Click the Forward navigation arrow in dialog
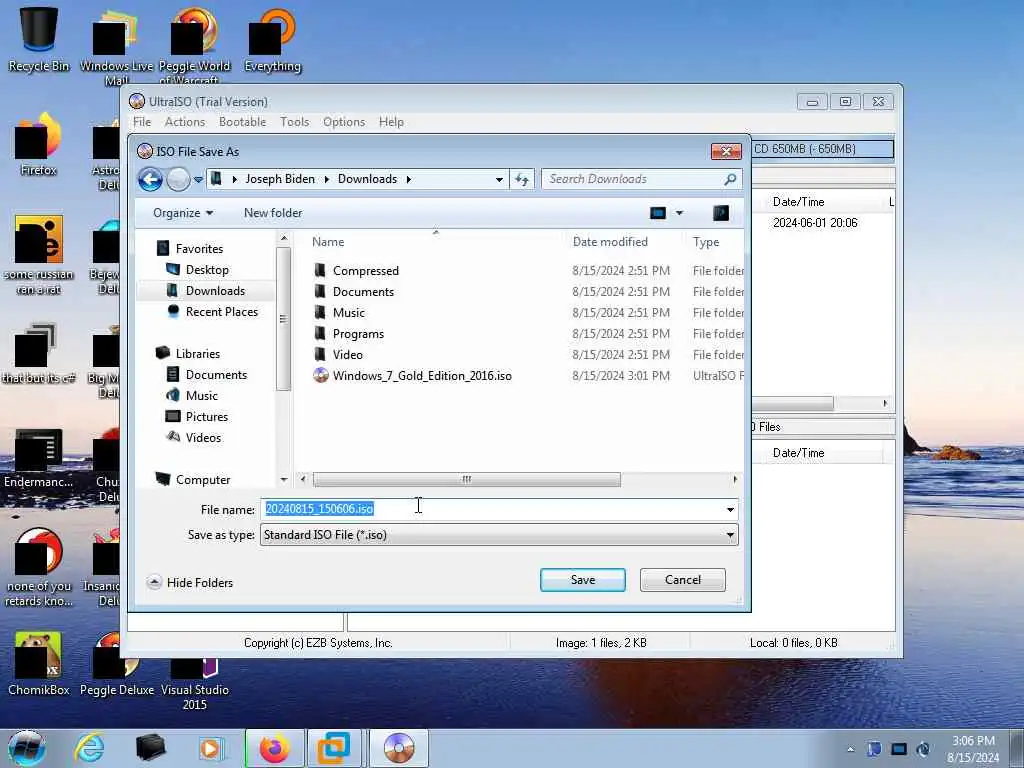 (178, 179)
